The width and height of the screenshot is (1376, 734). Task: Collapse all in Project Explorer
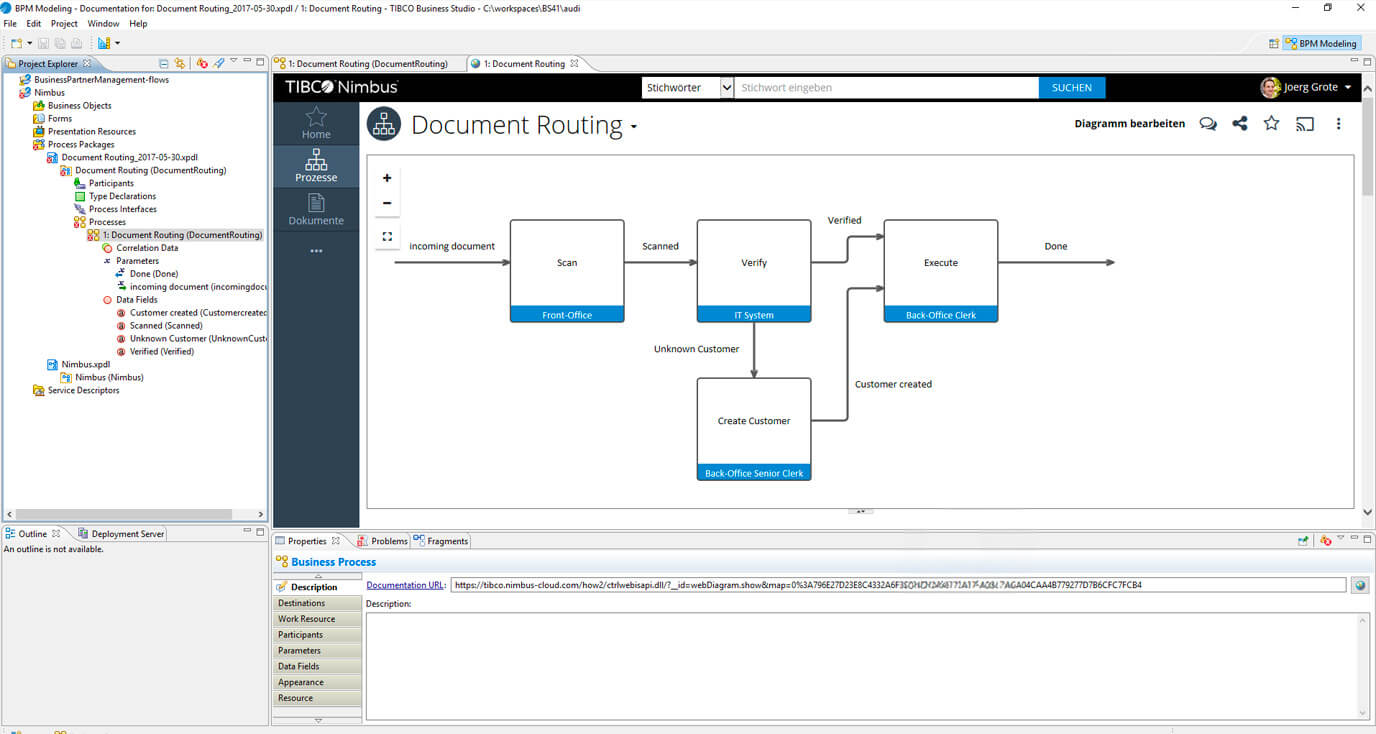pyautogui.click(x=164, y=63)
